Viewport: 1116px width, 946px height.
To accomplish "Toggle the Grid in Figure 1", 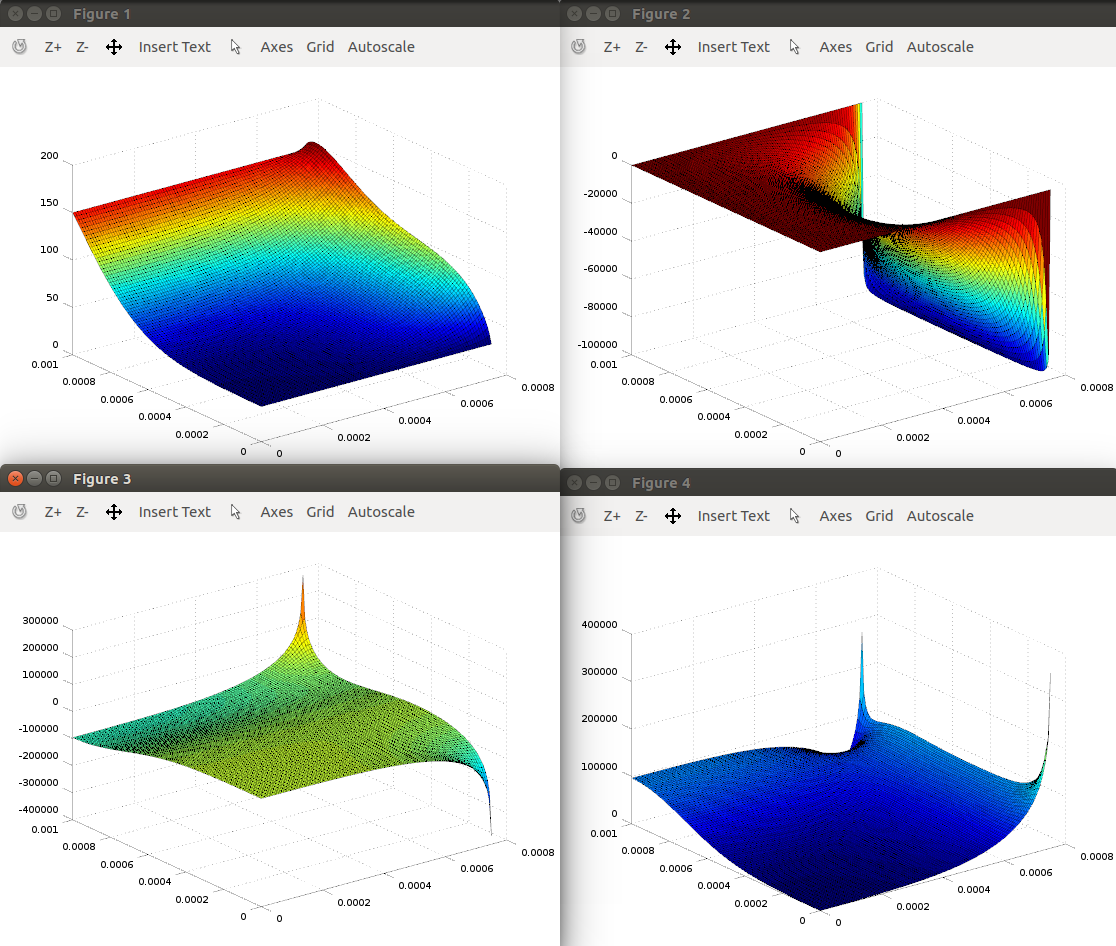I will 320,47.
